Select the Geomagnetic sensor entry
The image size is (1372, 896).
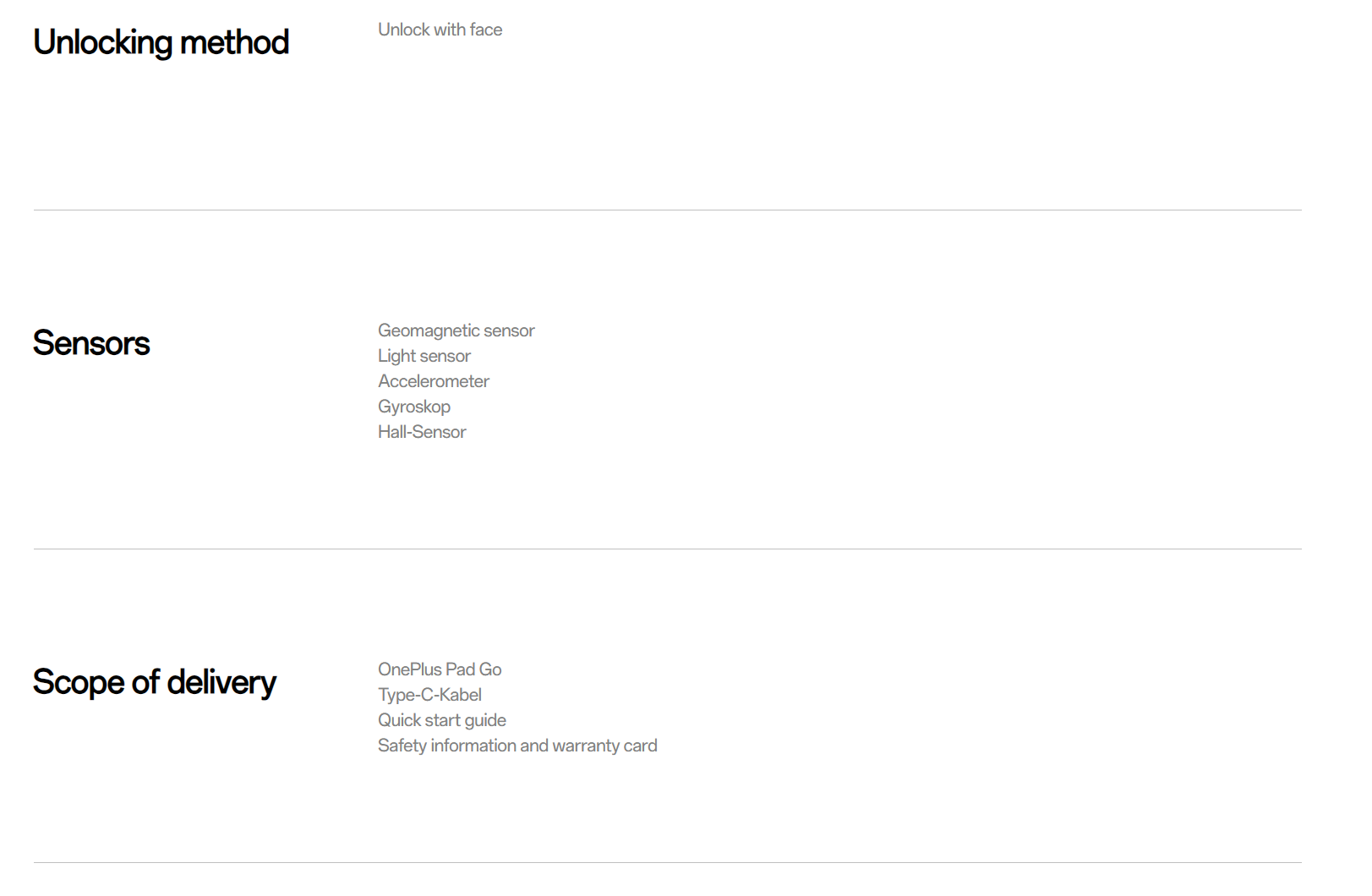tap(456, 331)
